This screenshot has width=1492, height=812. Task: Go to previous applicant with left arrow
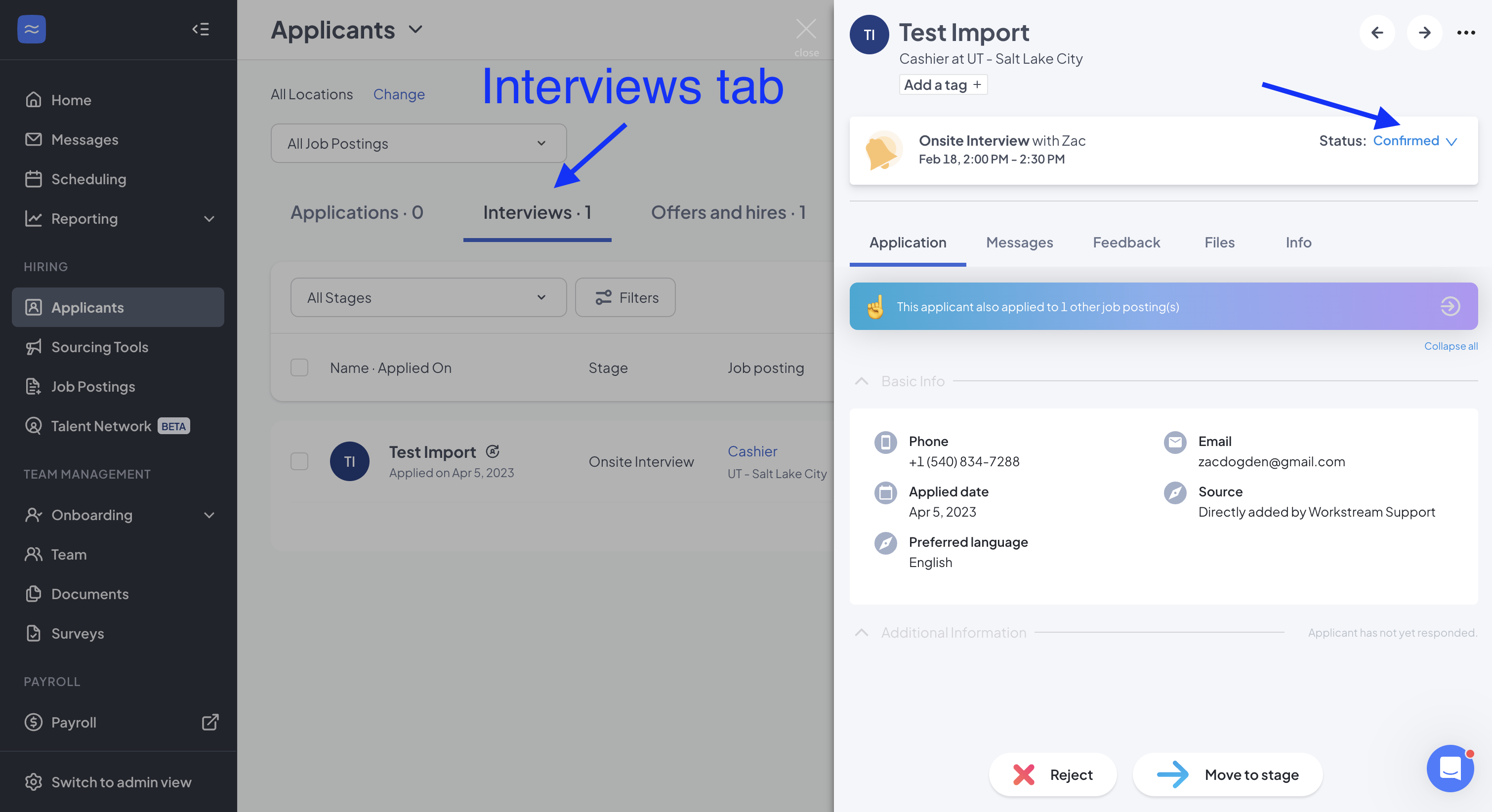click(1377, 33)
